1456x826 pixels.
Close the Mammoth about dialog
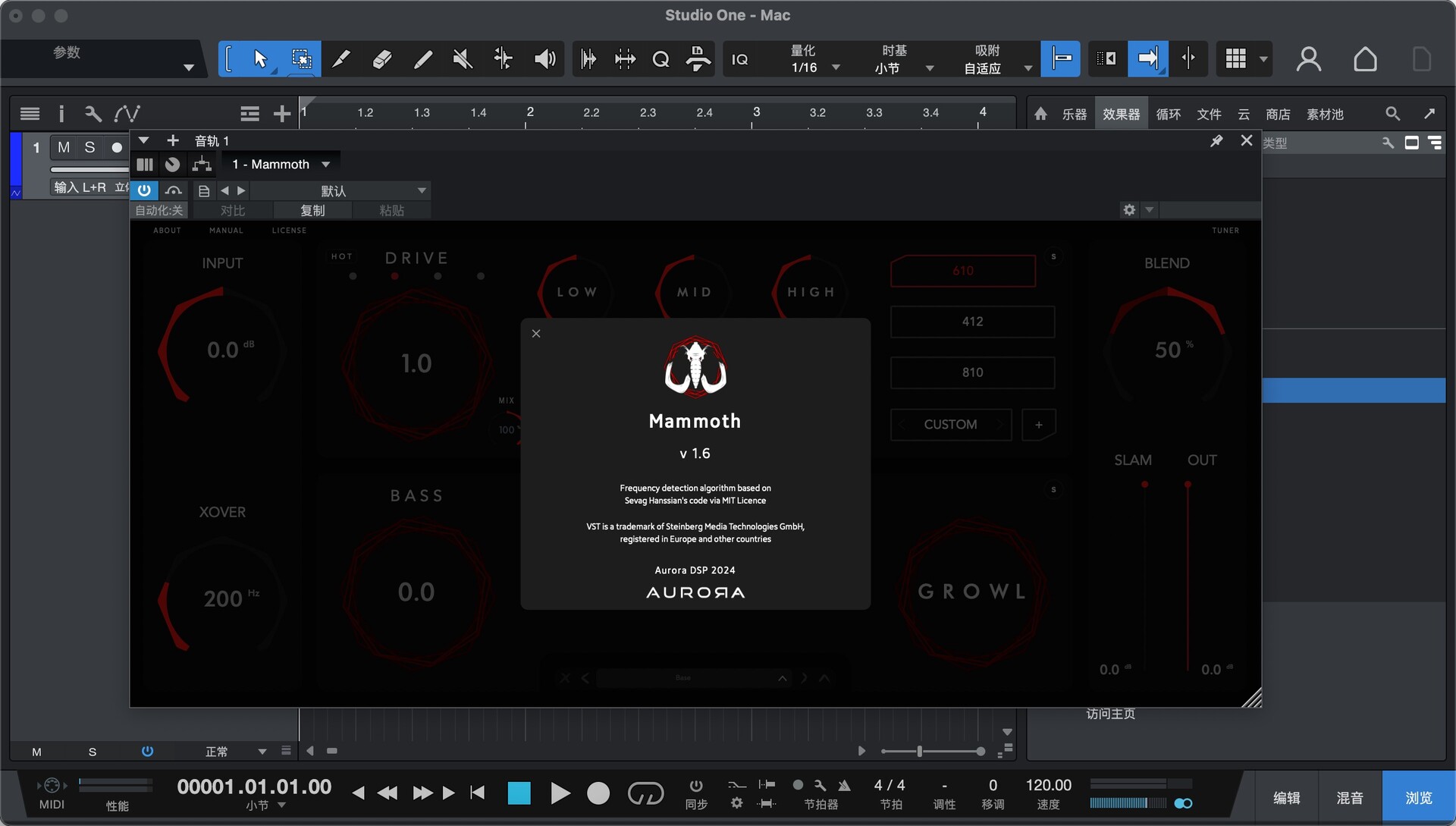coord(536,334)
